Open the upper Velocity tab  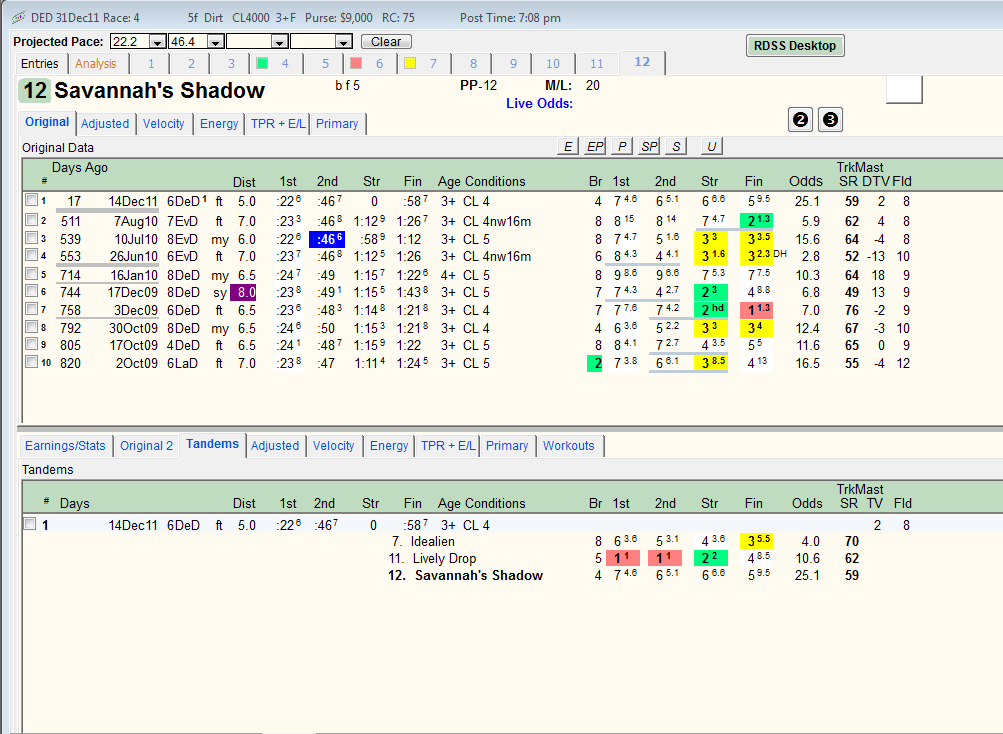[164, 124]
